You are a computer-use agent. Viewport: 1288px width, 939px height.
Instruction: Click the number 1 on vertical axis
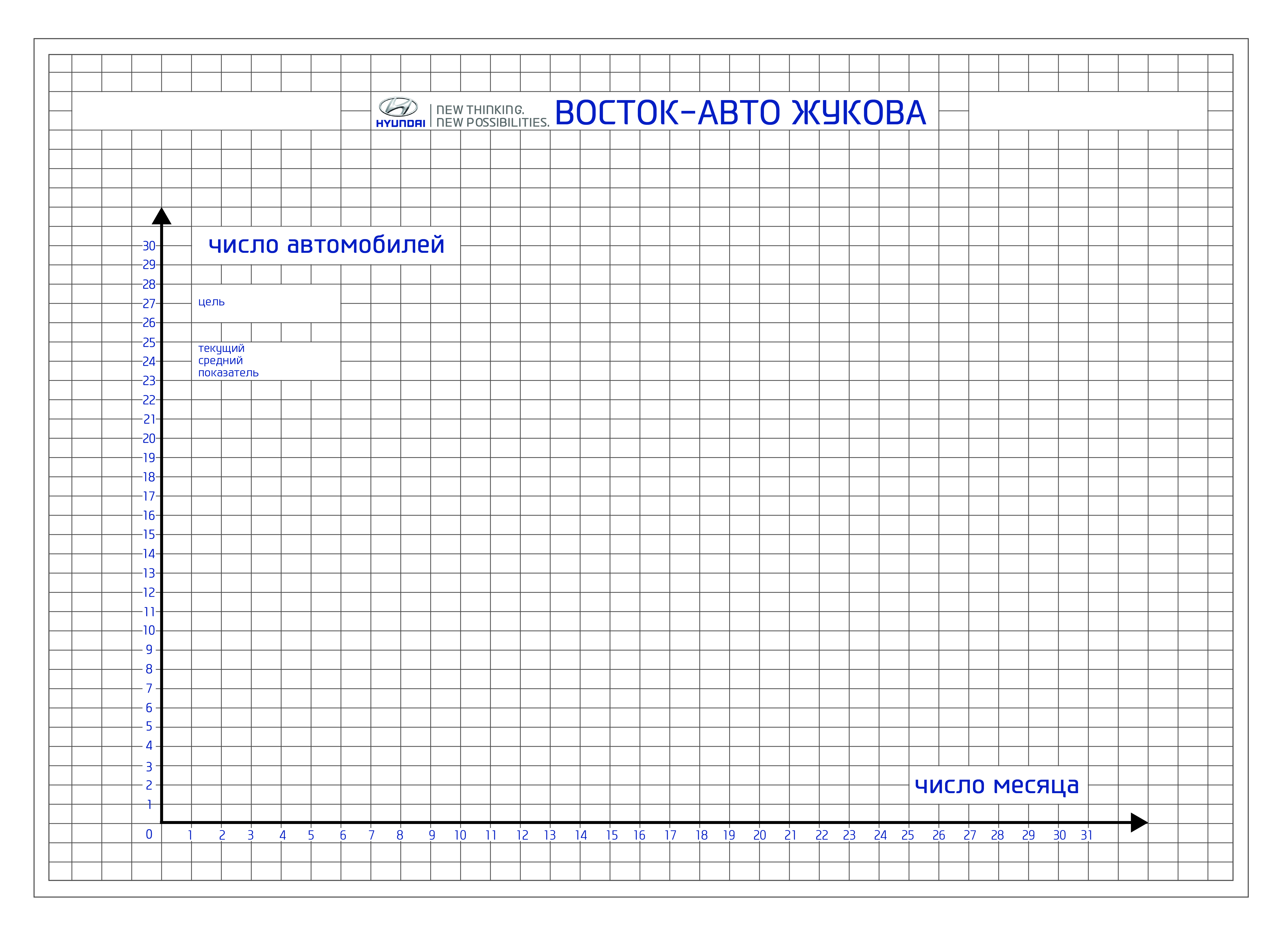[150, 804]
